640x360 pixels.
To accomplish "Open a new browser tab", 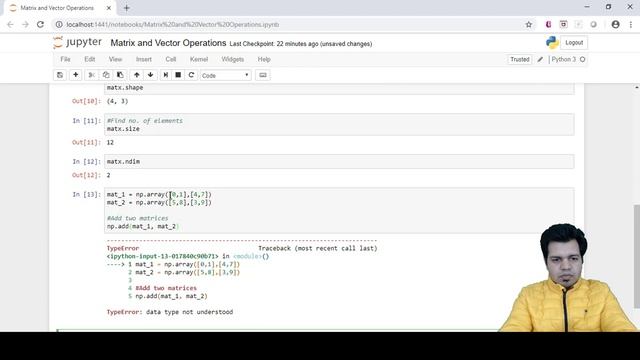I will (127, 8).
